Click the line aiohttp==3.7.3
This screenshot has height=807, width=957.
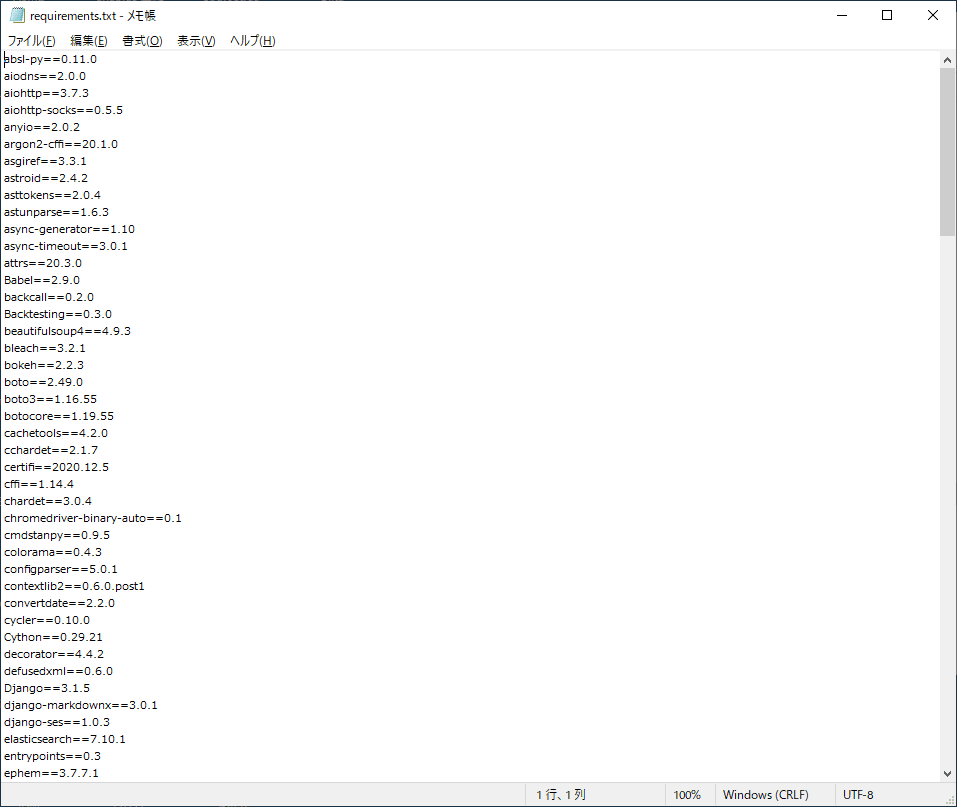click(x=46, y=93)
